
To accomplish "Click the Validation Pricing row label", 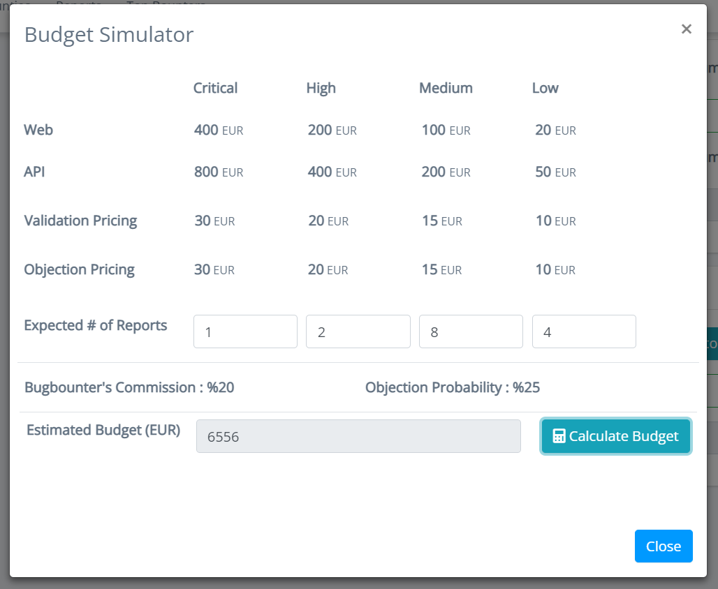I will [81, 220].
